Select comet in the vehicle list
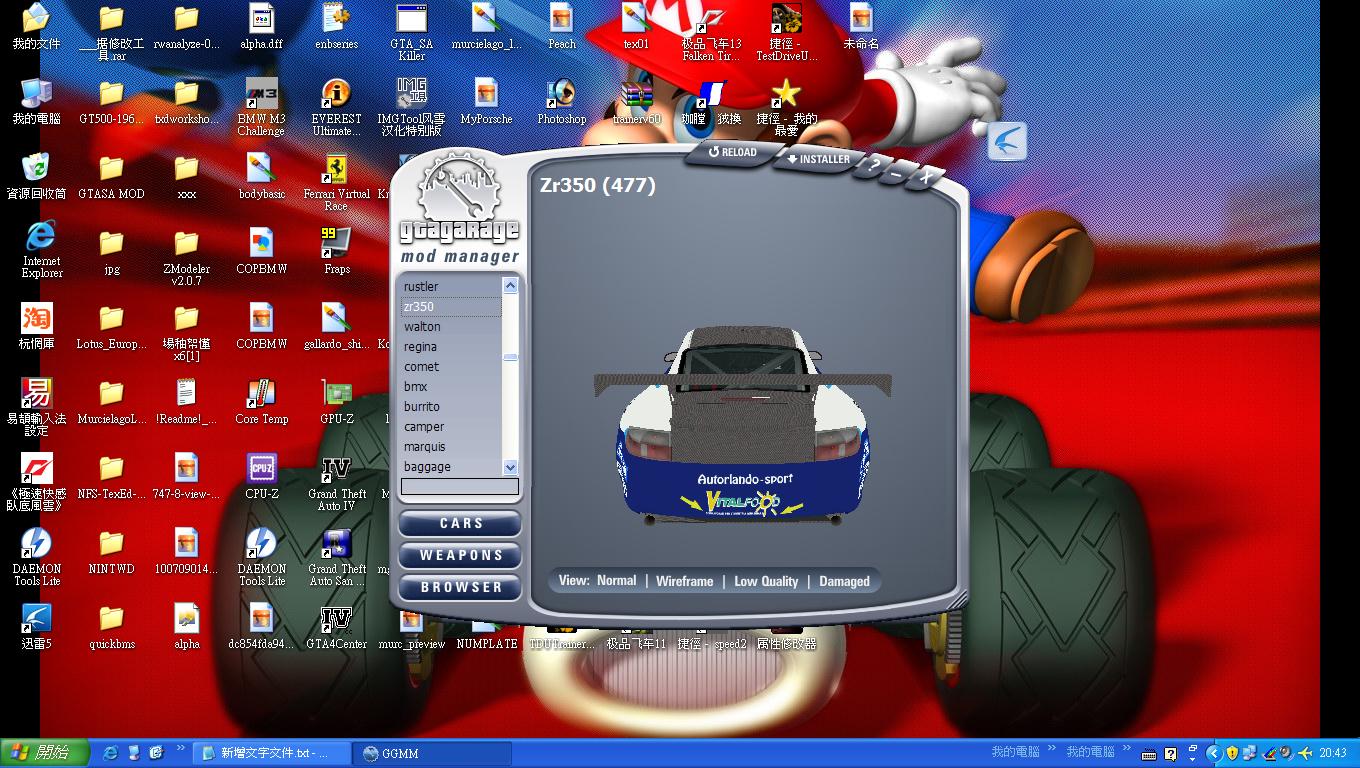This screenshot has height=768, width=1360. (x=451, y=367)
